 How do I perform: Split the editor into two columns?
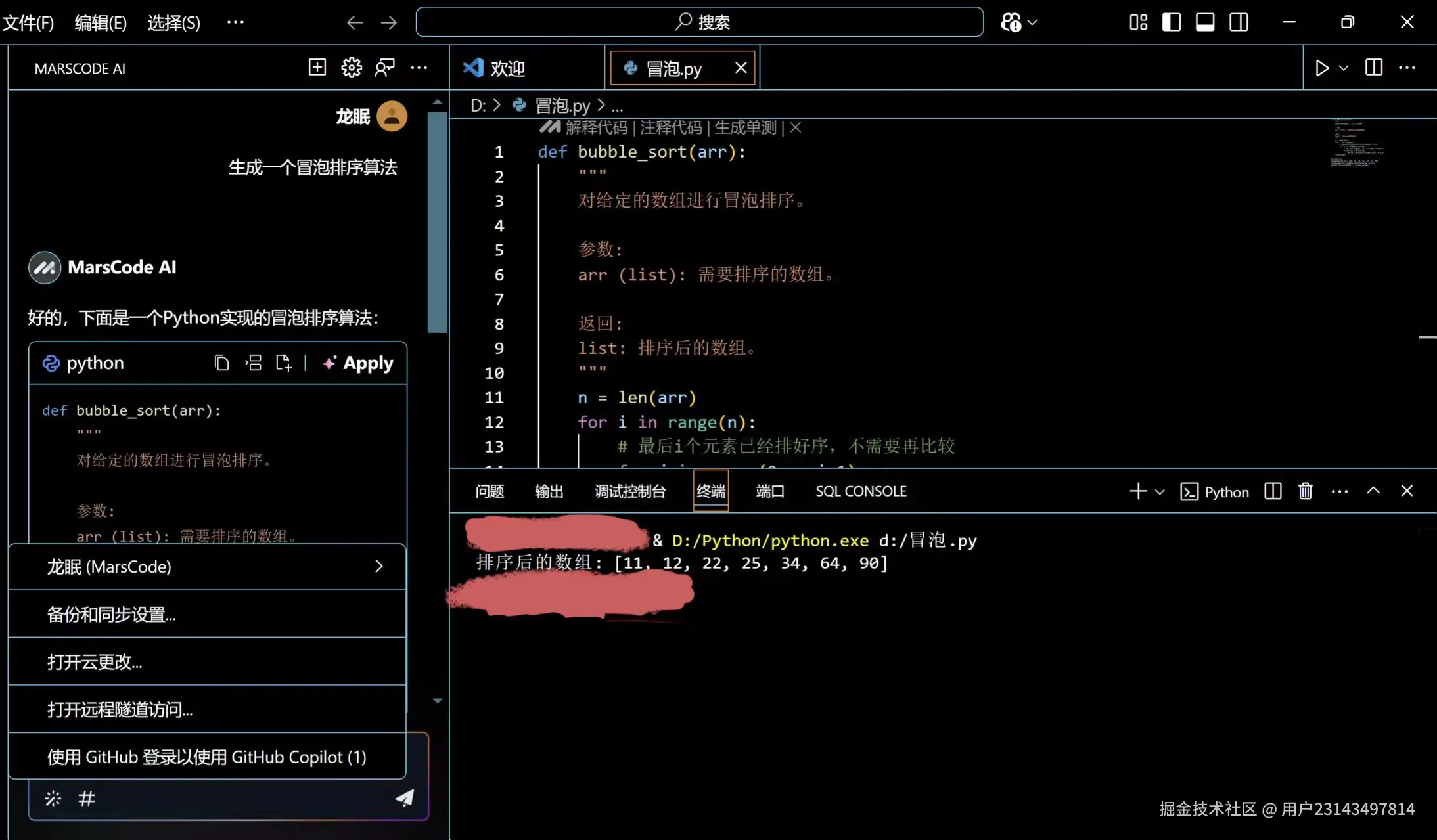(1373, 67)
